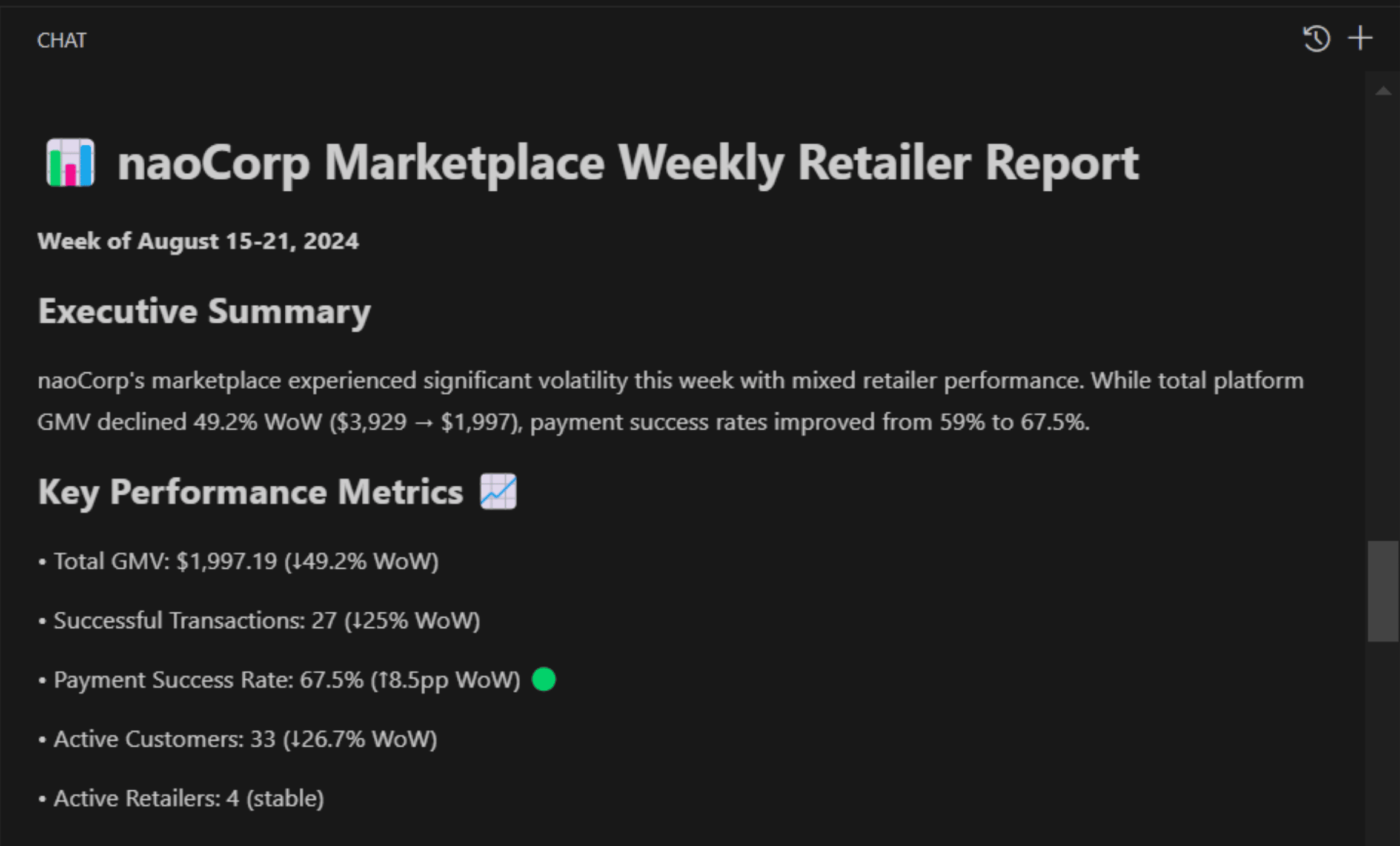Click the Payment Success Rate metric text

coord(287,679)
